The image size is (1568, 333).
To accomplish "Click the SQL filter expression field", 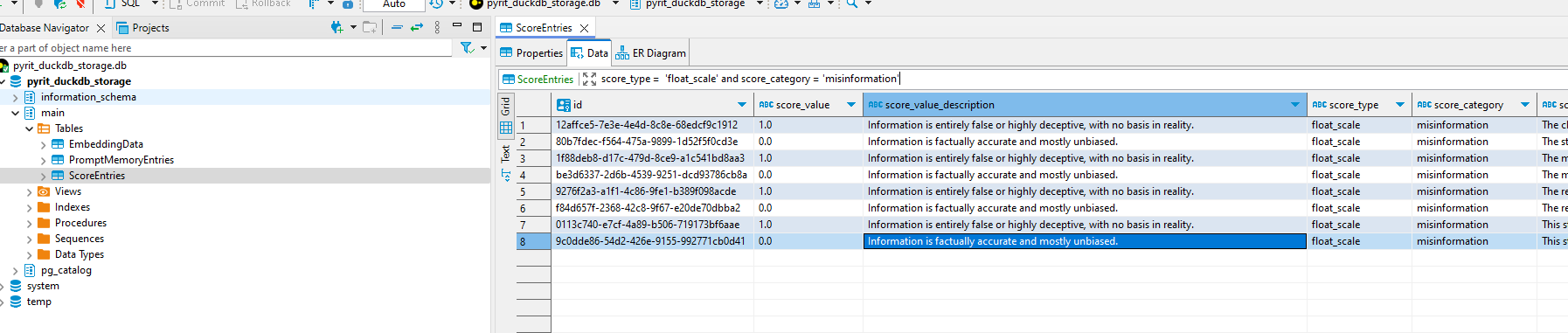I will pos(1082,79).
